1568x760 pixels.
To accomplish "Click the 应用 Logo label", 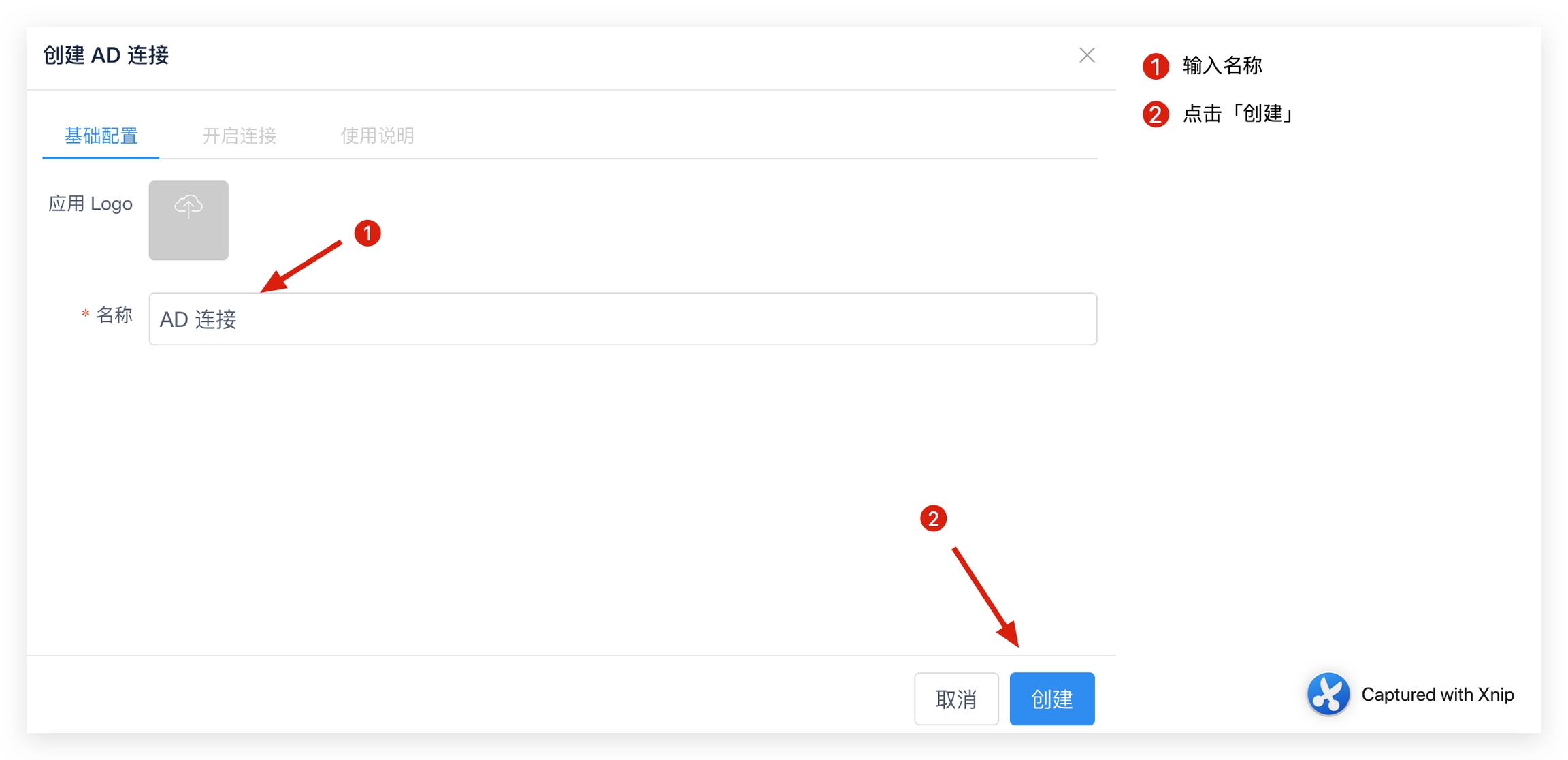I will pos(90,204).
